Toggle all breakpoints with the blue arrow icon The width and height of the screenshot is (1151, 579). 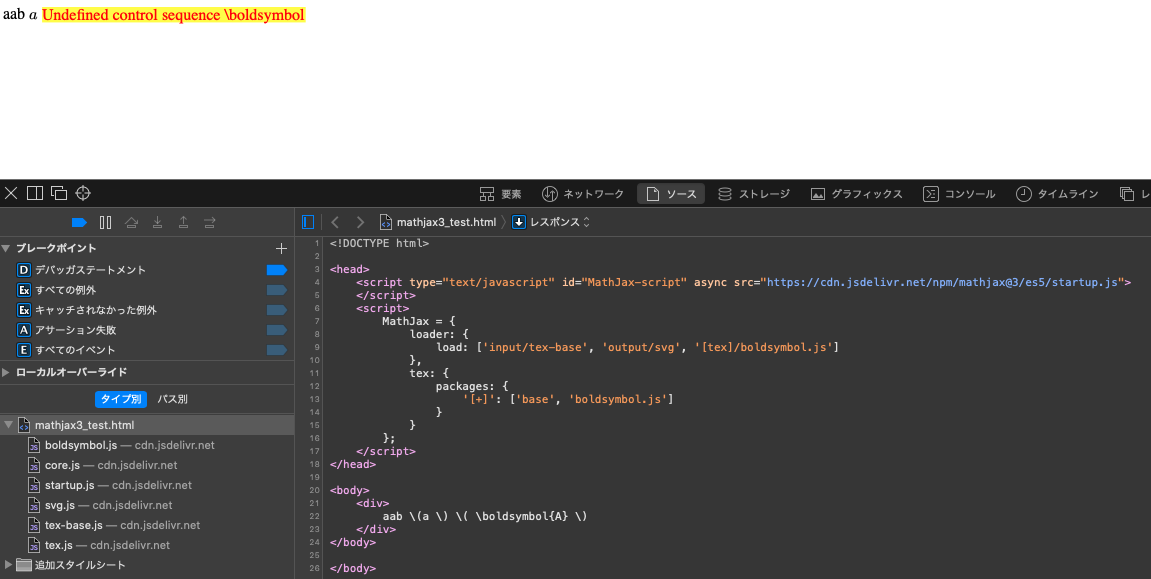tap(79, 222)
